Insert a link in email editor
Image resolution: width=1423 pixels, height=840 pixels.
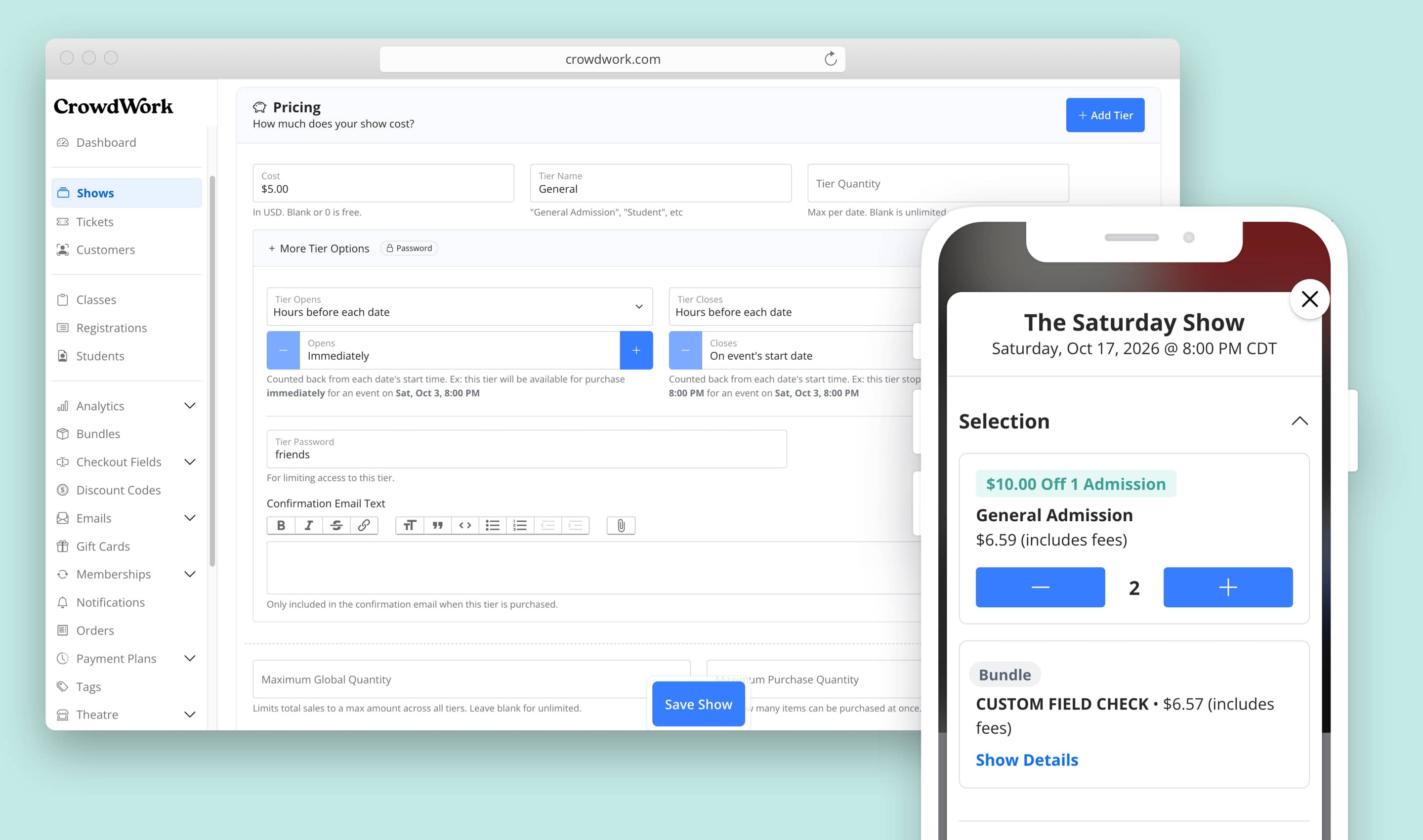tap(364, 525)
